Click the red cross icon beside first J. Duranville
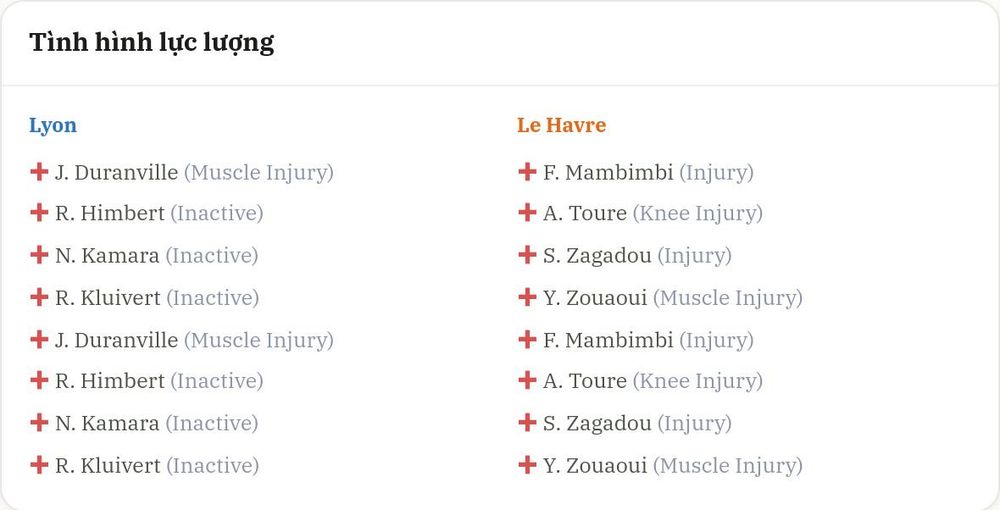1000x510 pixels. (39, 171)
